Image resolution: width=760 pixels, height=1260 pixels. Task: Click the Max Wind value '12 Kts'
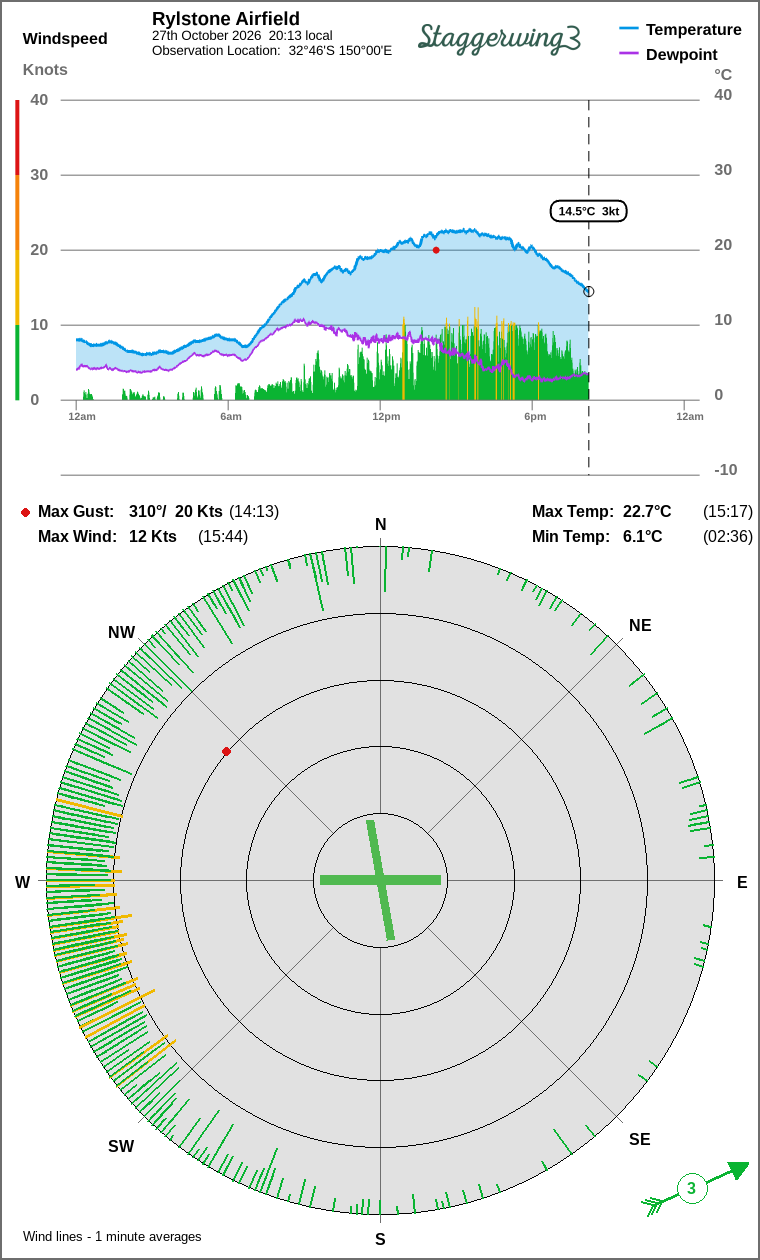coord(153,536)
